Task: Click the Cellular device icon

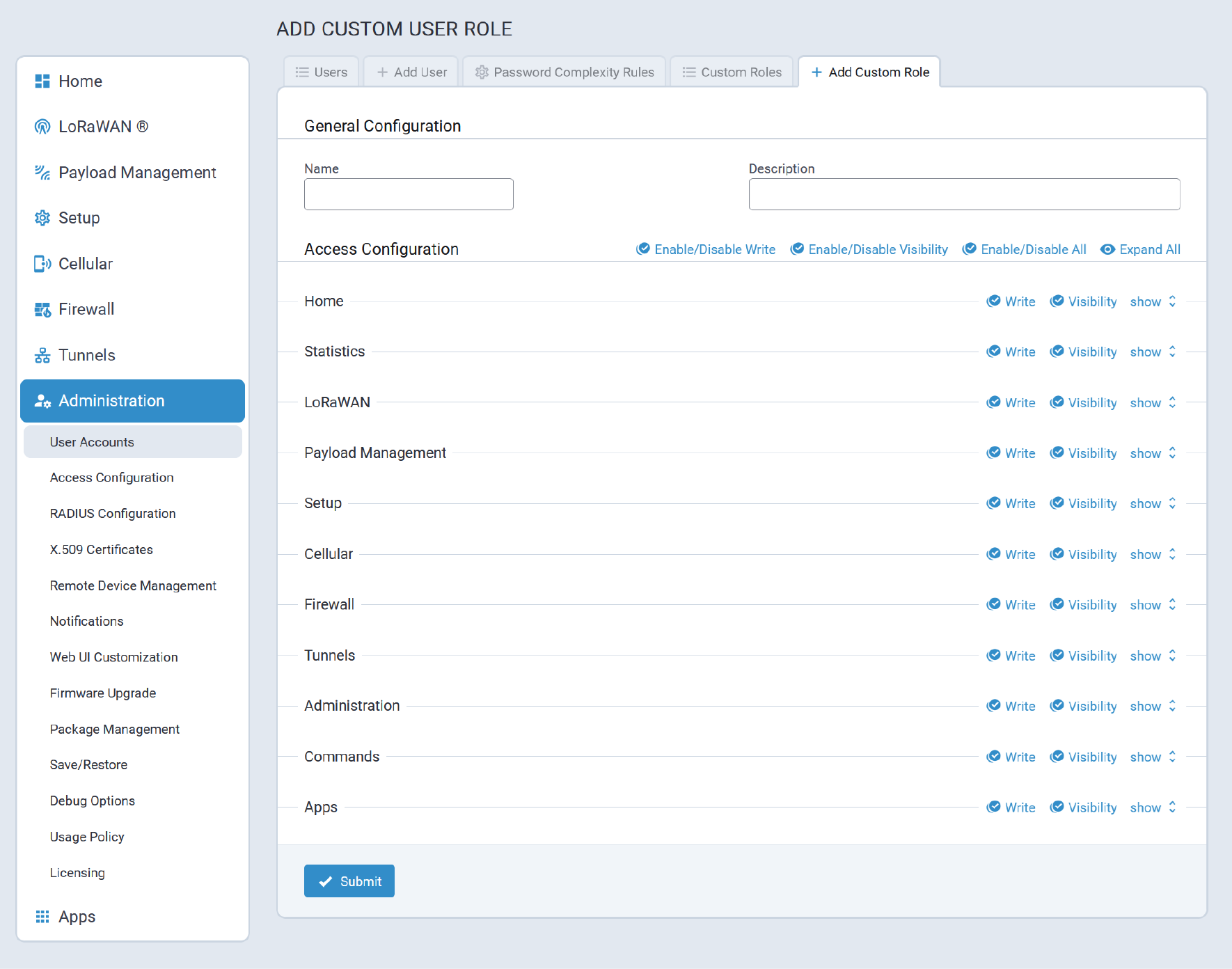Action: (x=42, y=264)
